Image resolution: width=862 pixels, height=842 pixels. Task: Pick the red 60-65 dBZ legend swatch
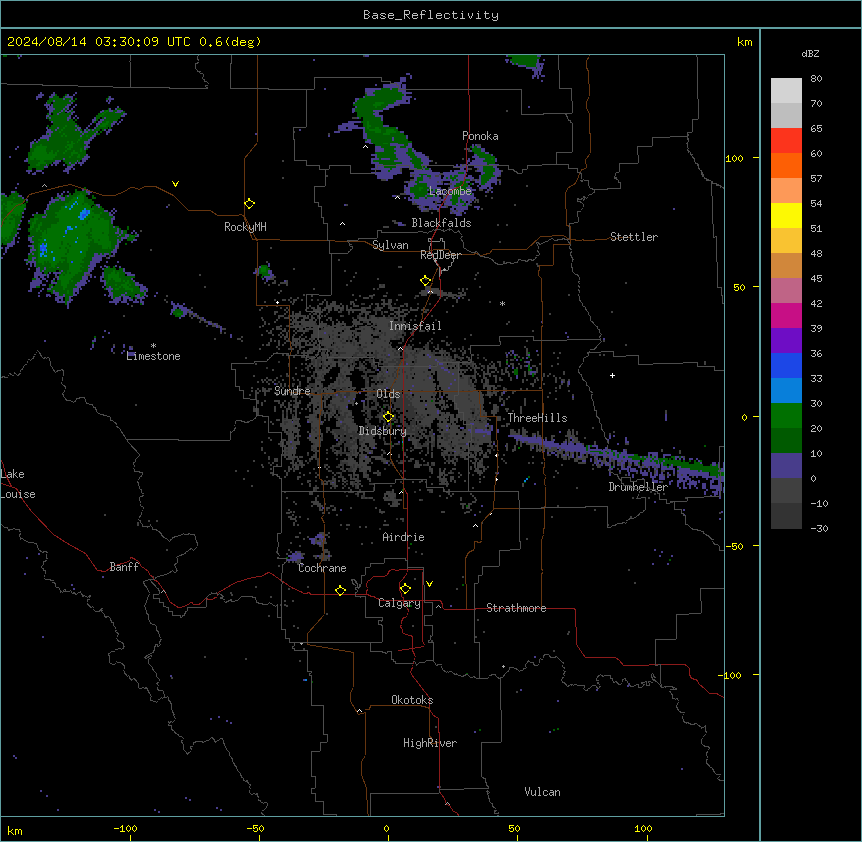tap(786, 141)
